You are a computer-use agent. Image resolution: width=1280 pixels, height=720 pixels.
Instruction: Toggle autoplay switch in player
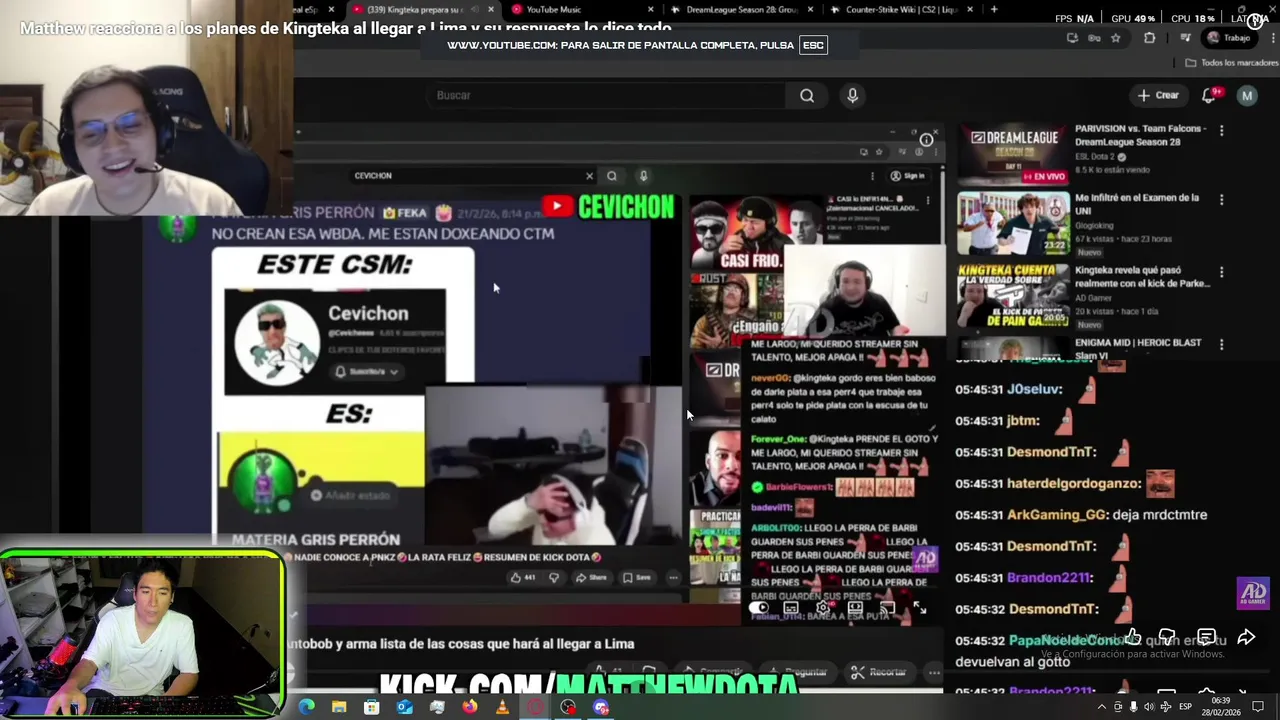click(759, 607)
